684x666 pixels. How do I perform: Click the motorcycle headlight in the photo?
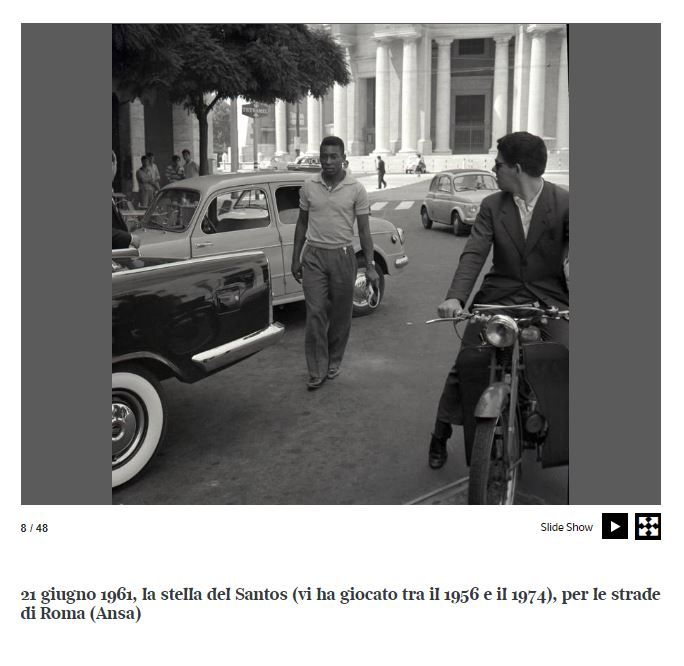click(x=501, y=331)
